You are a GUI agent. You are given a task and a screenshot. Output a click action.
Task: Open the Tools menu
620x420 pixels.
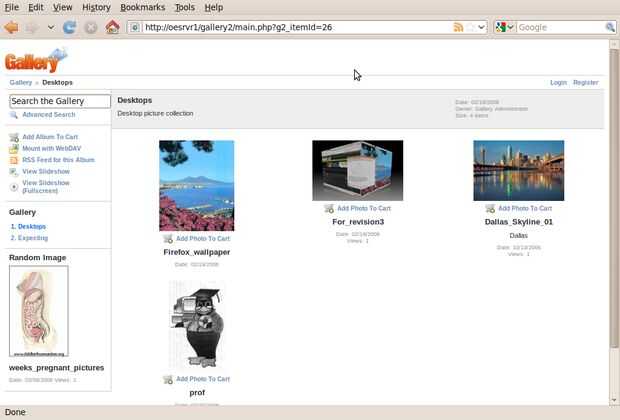click(x=185, y=8)
